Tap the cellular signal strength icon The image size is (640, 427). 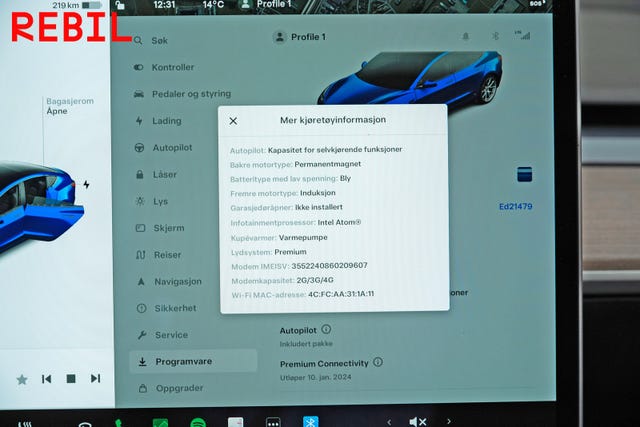[x=522, y=35]
